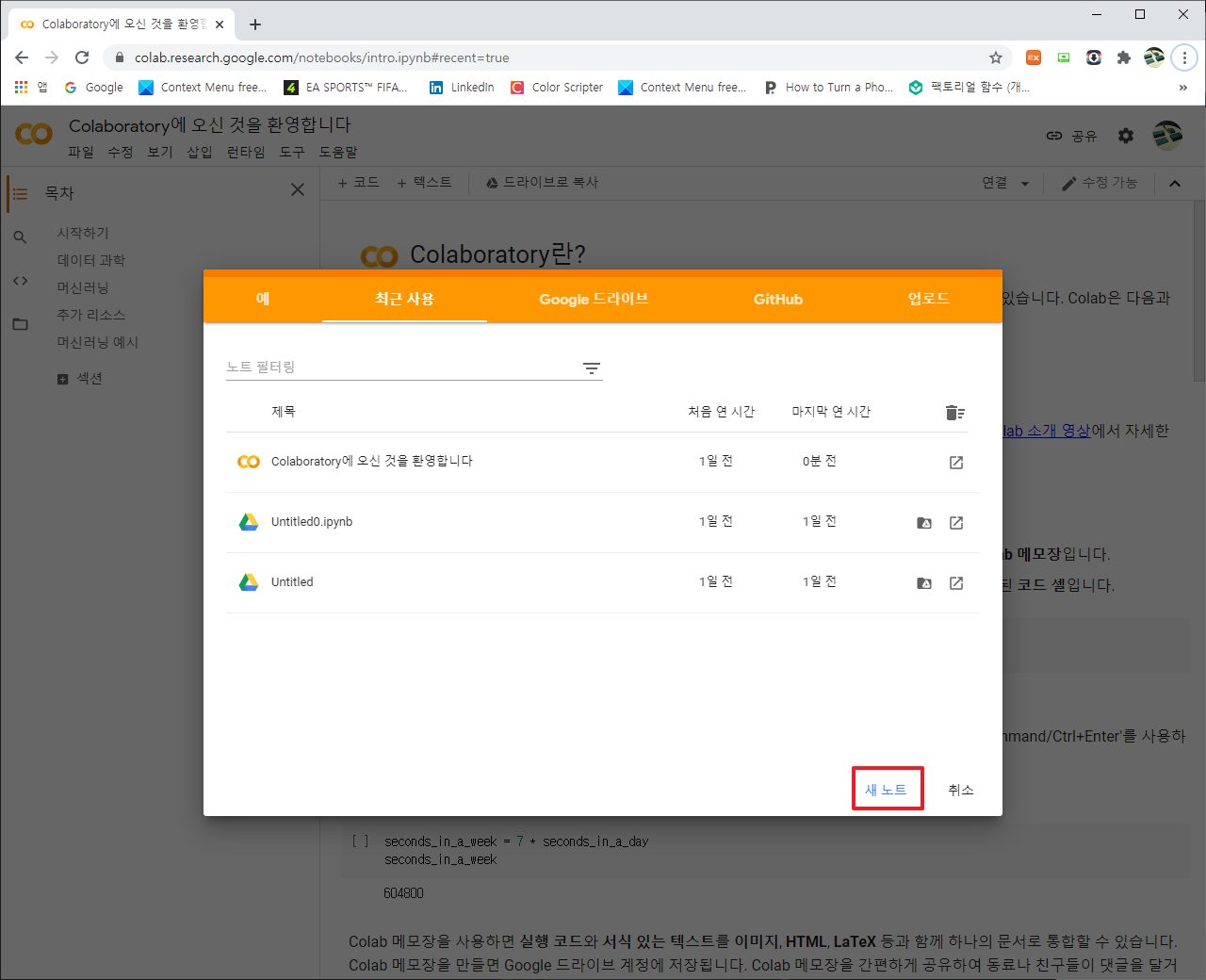The height and width of the screenshot is (980, 1206).
Task: Show Untitled0.ipynb in Drive icon
Action: tap(924, 523)
